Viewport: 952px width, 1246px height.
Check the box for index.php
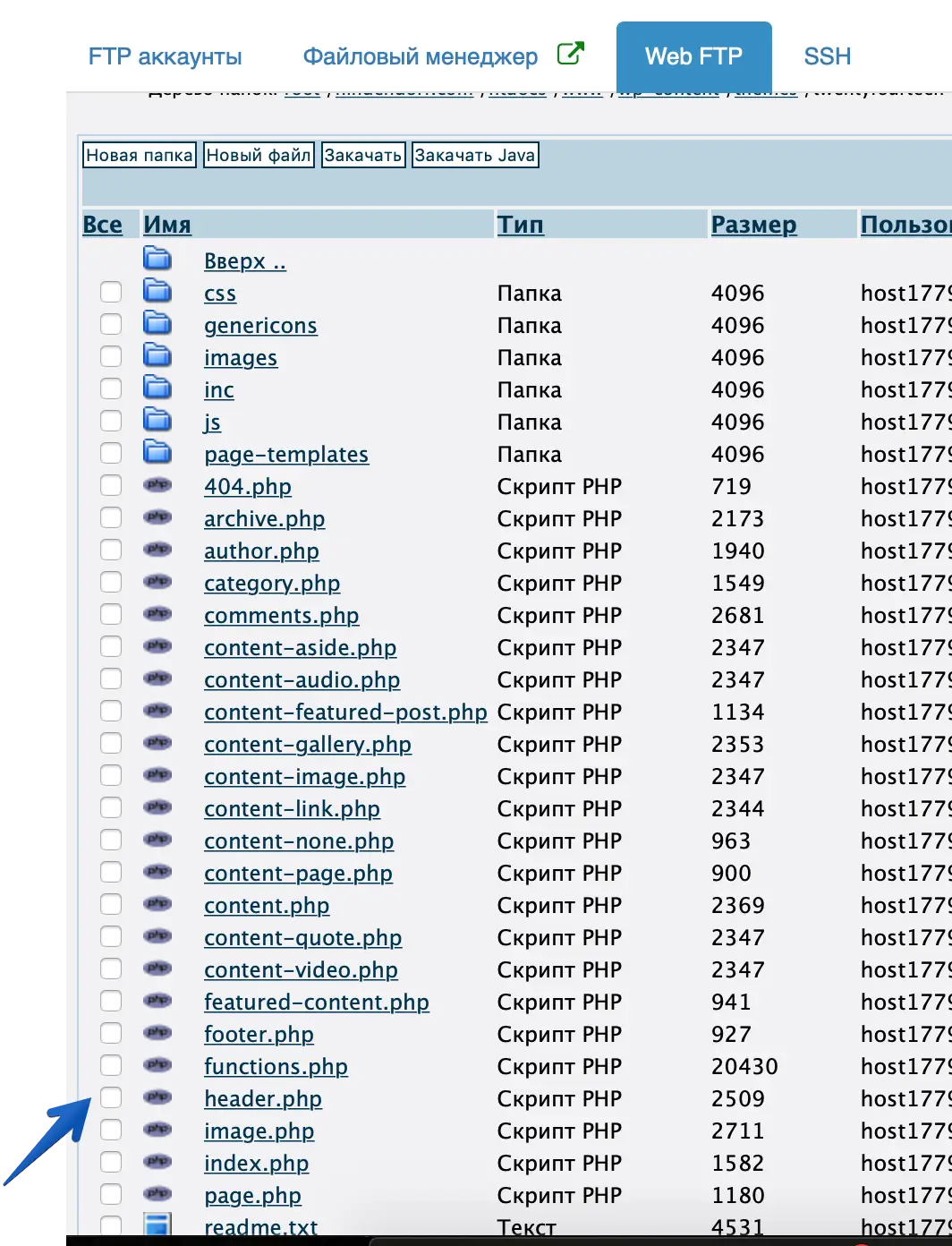tap(111, 1163)
